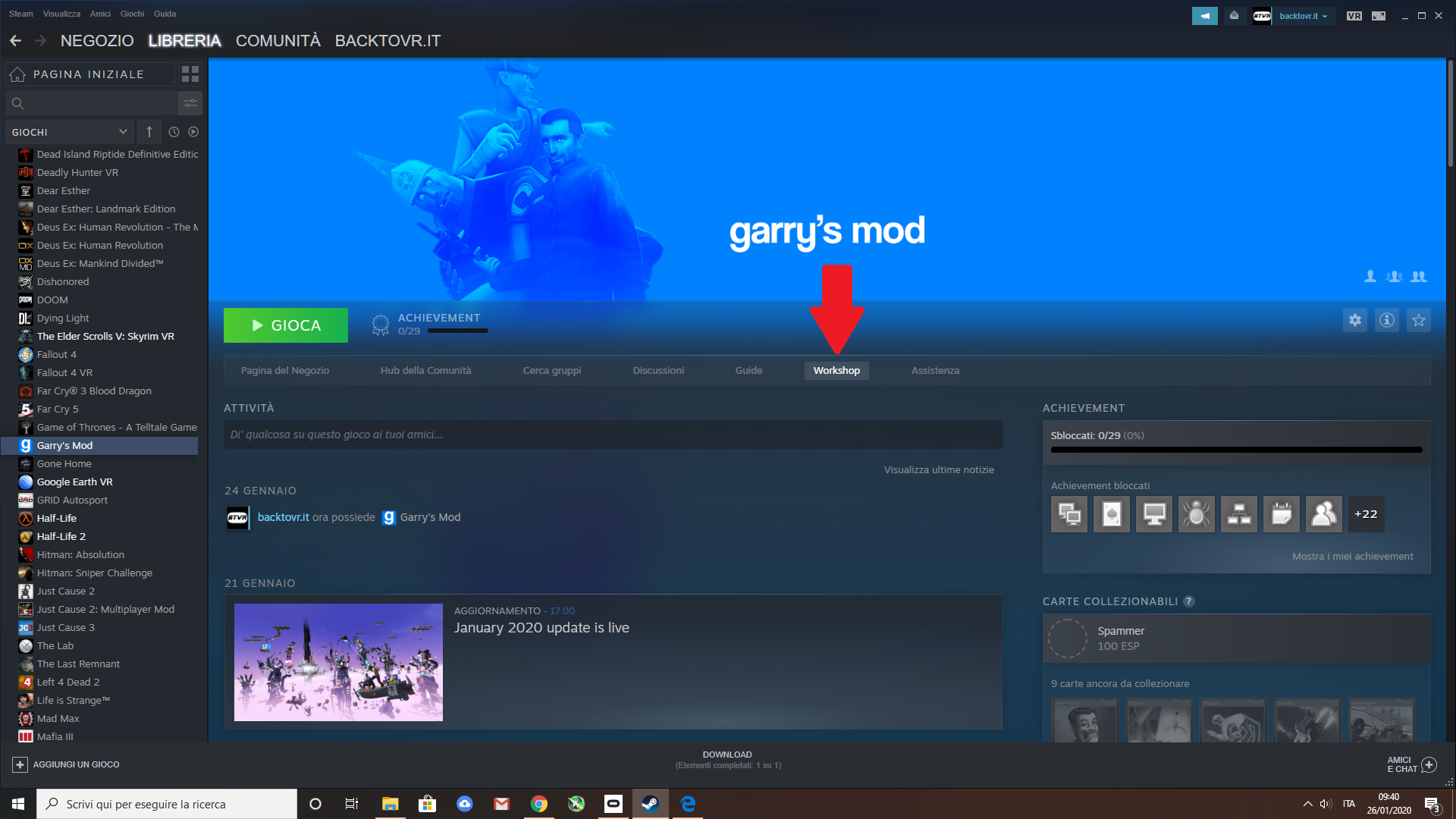Click the plus icon for Aggiungi un gioco
Screen dimensions: 1456x819
(20, 764)
